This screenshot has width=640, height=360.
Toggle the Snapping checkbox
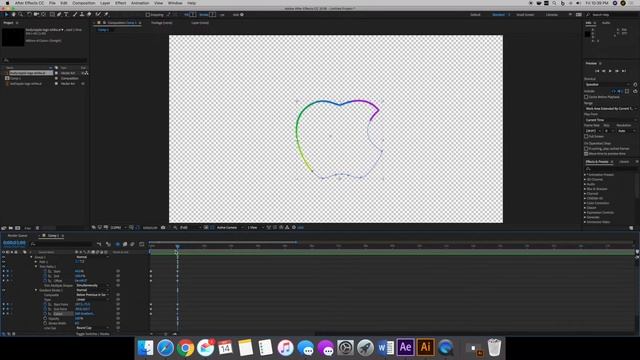coord(148,15)
